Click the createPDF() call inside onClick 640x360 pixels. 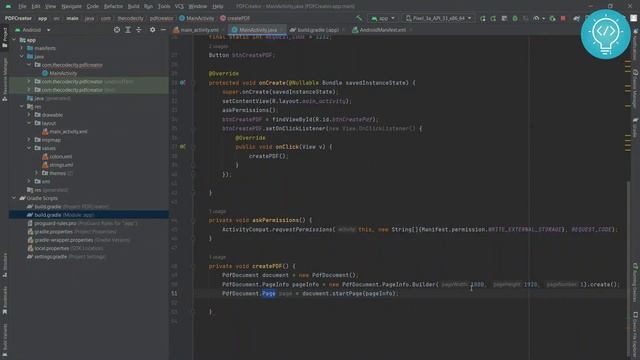[x=269, y=156]
